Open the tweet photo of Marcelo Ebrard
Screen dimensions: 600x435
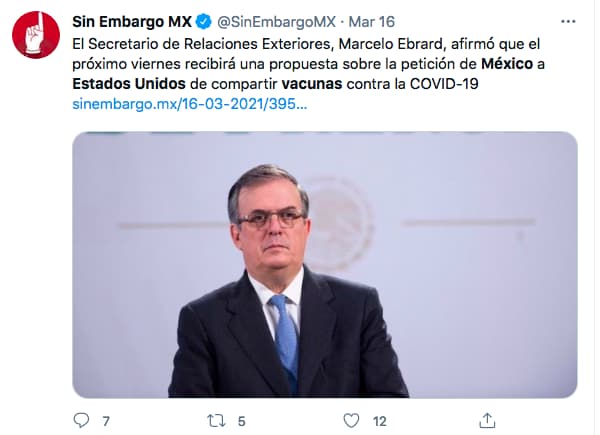pyautogui.click(x=324, y=265)
